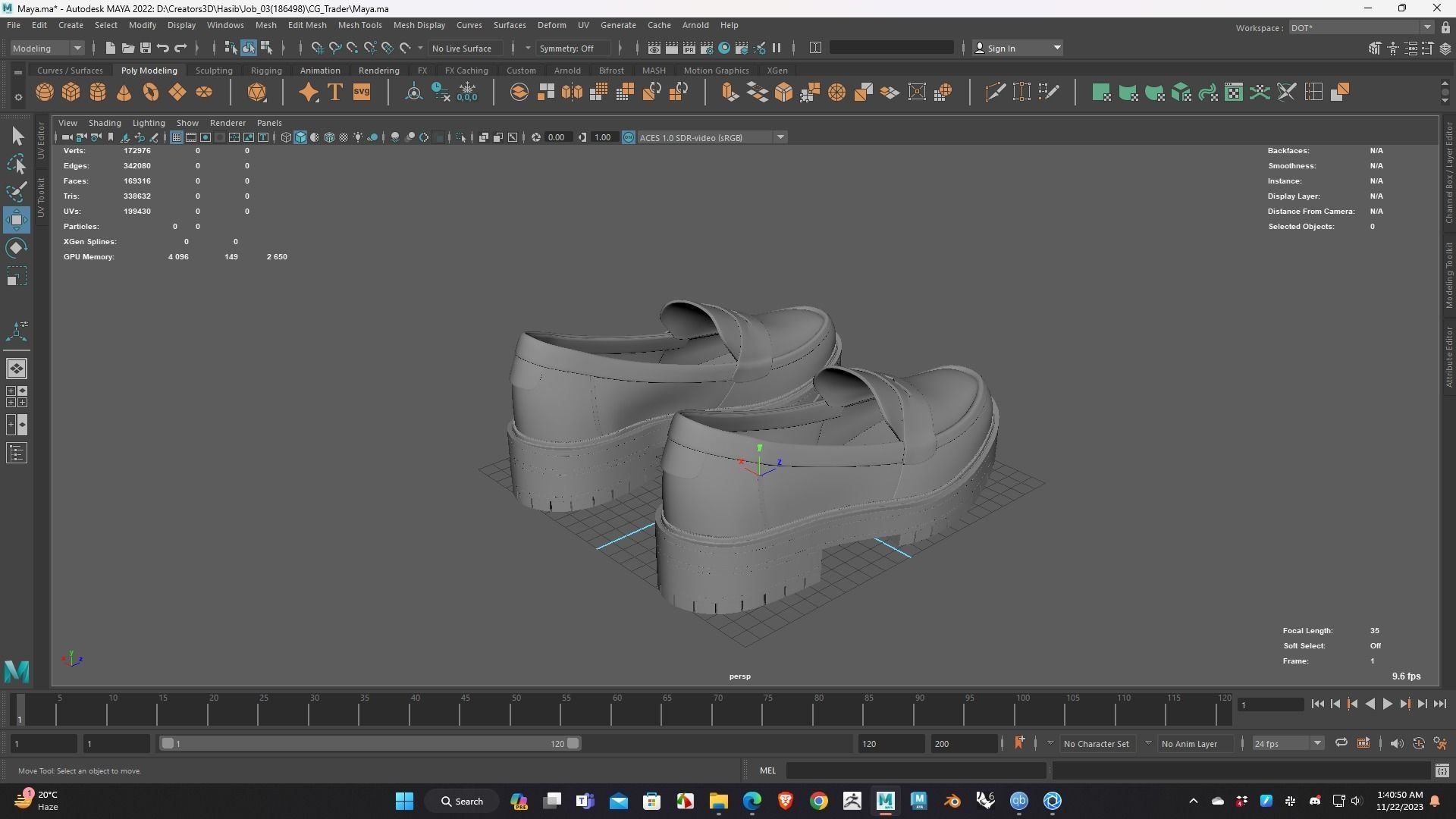Toggle textured display in panel toolbar

click(344, 137)
